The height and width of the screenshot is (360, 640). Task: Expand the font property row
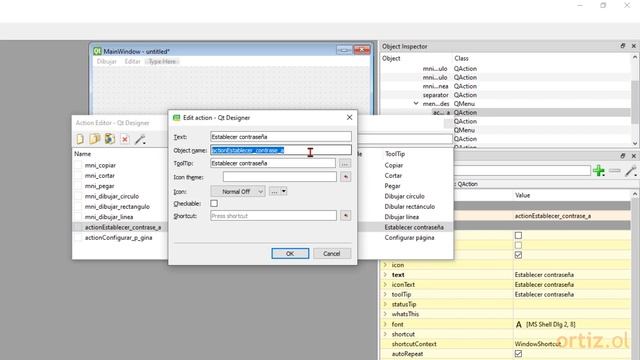385,324
